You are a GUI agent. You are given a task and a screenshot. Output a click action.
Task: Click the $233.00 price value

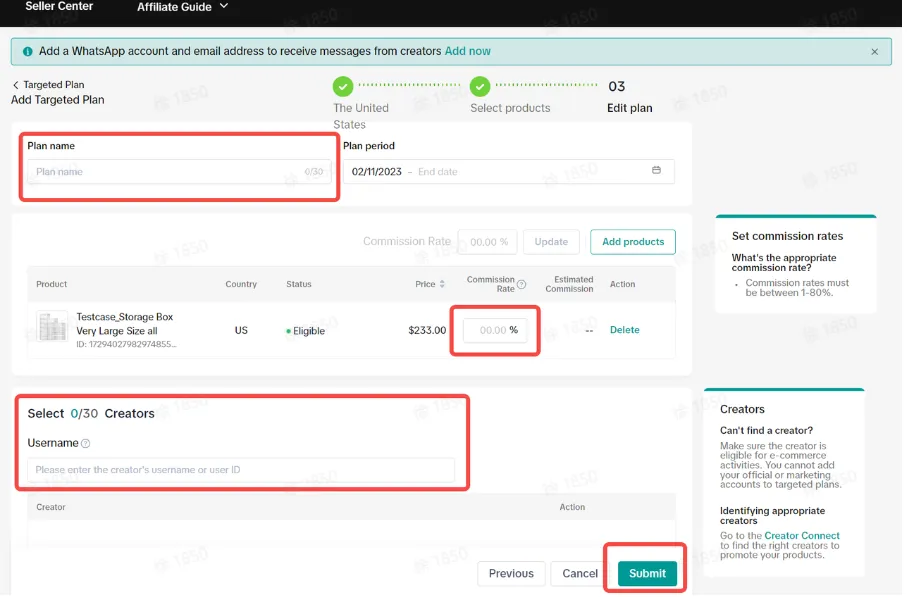[427, 330]
